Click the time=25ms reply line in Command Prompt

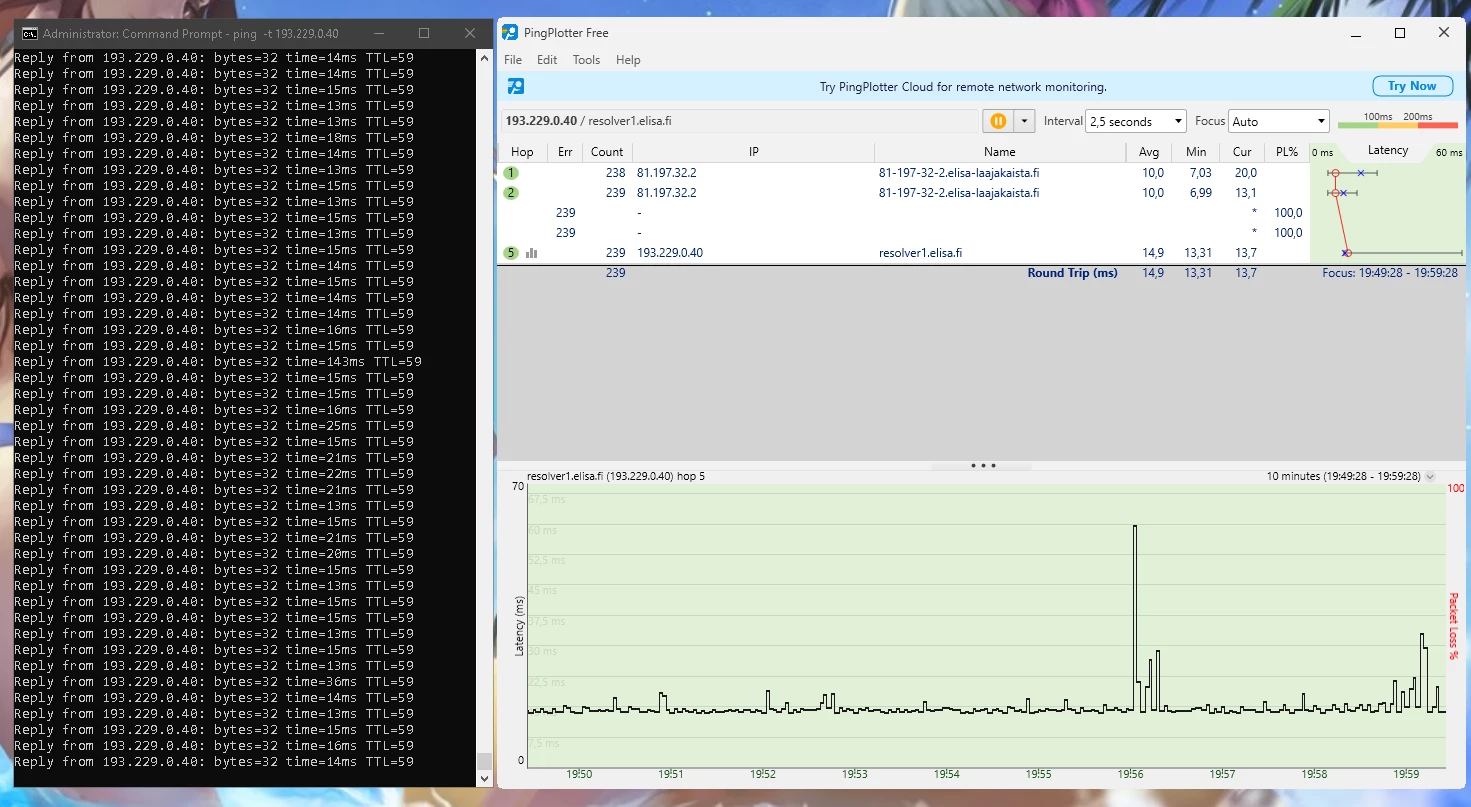[214, 425]
